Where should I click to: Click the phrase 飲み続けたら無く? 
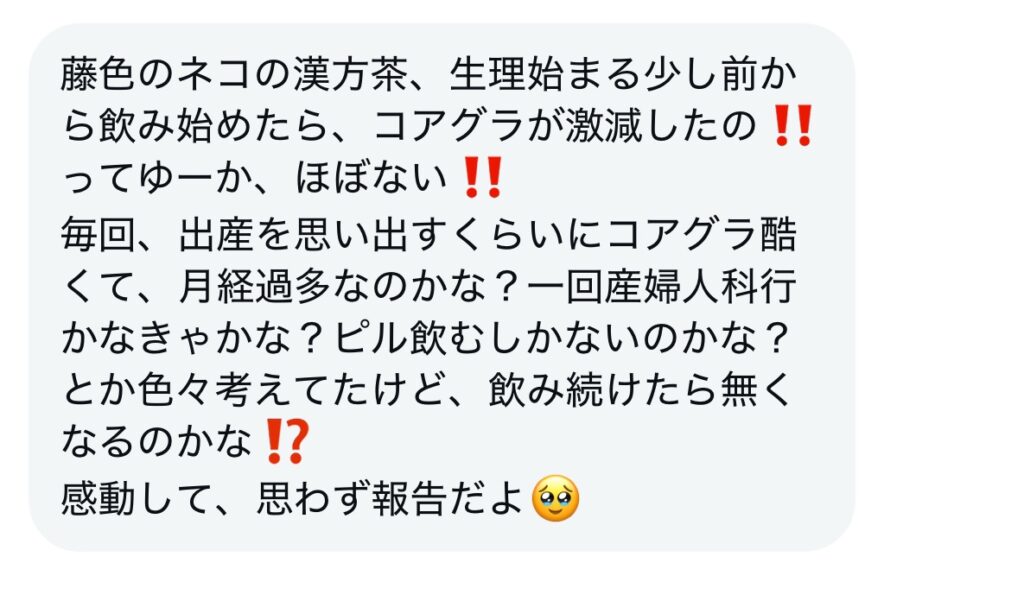click(x=641, y=391)
